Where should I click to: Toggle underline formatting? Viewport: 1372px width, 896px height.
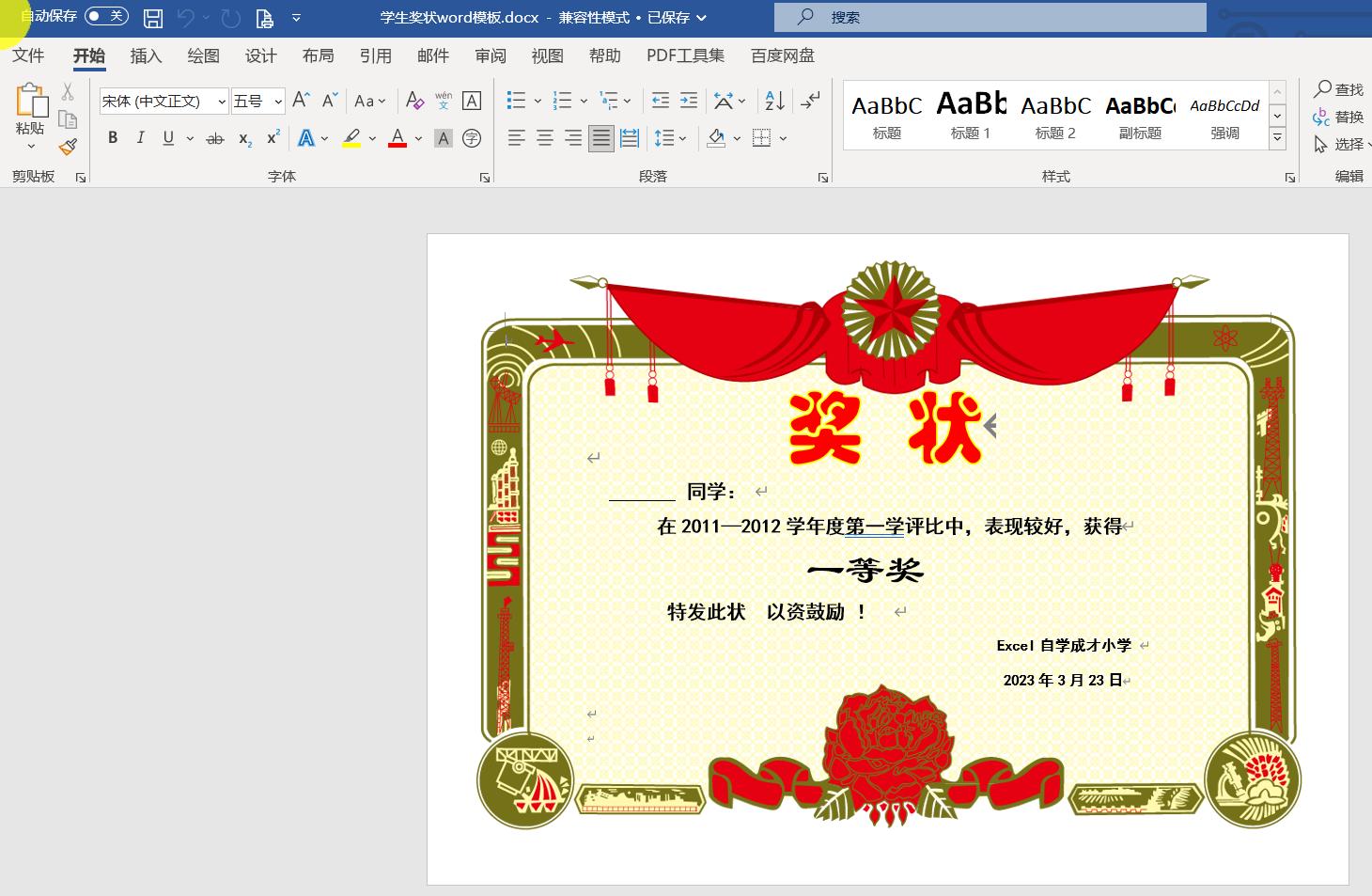click(x=166, y=138)
